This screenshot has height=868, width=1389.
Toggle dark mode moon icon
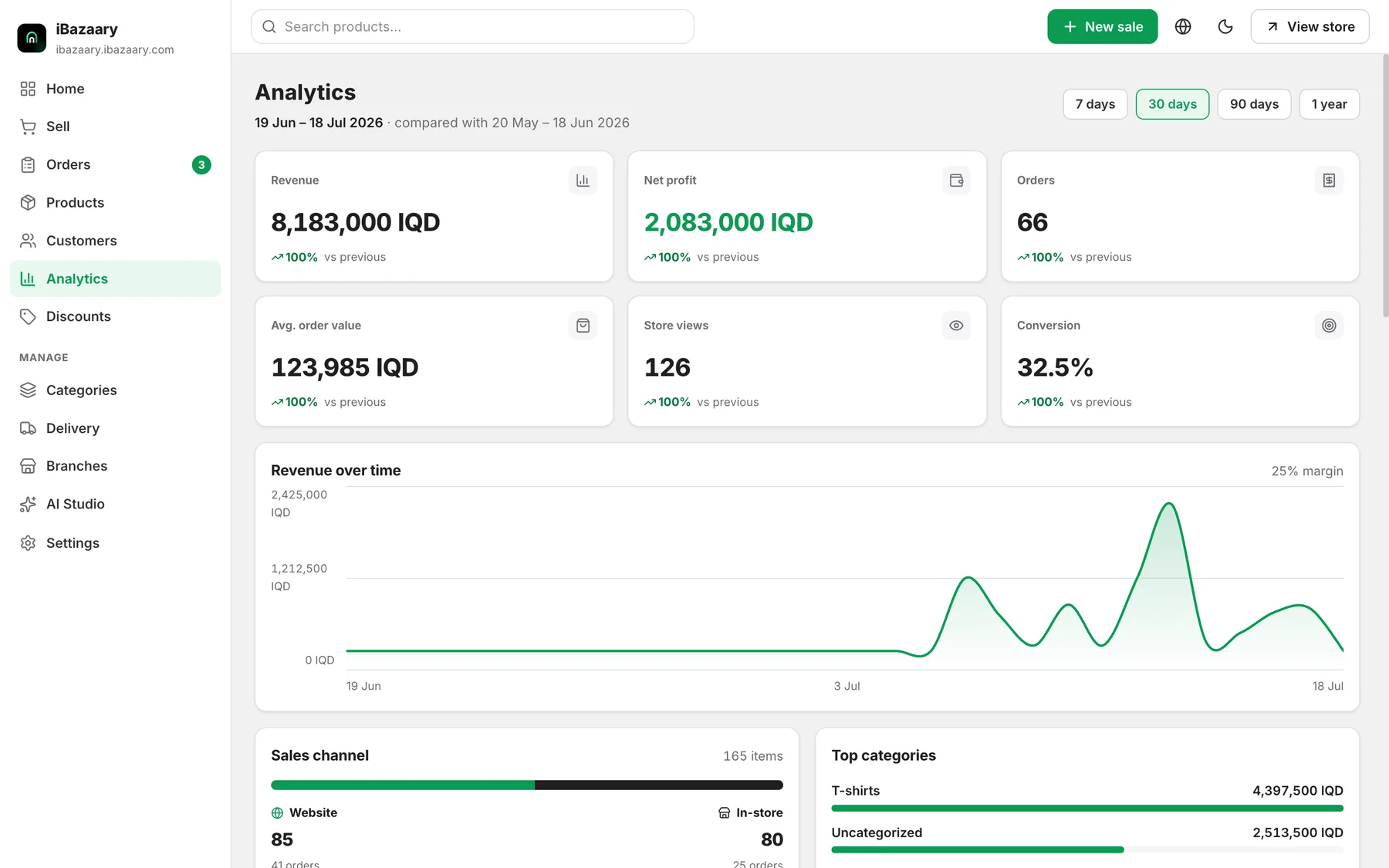click(1225, 27)
